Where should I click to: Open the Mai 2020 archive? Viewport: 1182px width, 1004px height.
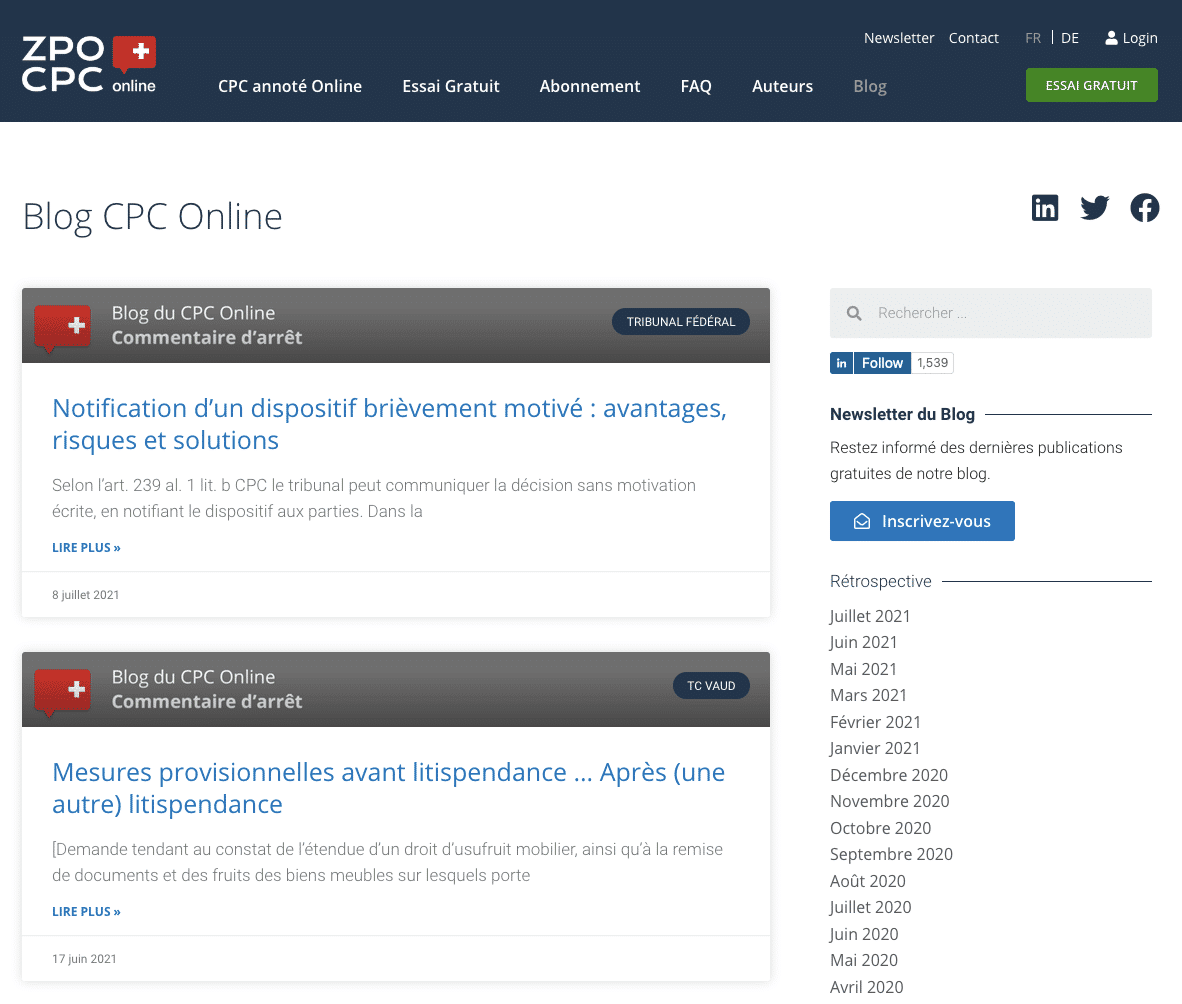tap(864, 960)
